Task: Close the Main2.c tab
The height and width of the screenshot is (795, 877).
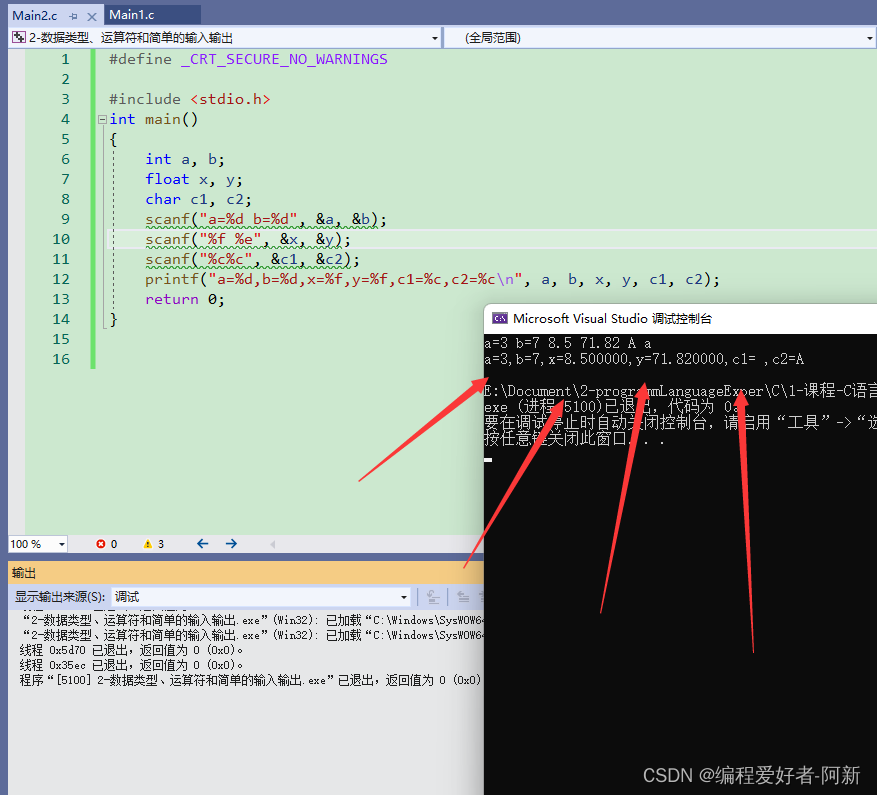Action: click(x=92, y=16)
